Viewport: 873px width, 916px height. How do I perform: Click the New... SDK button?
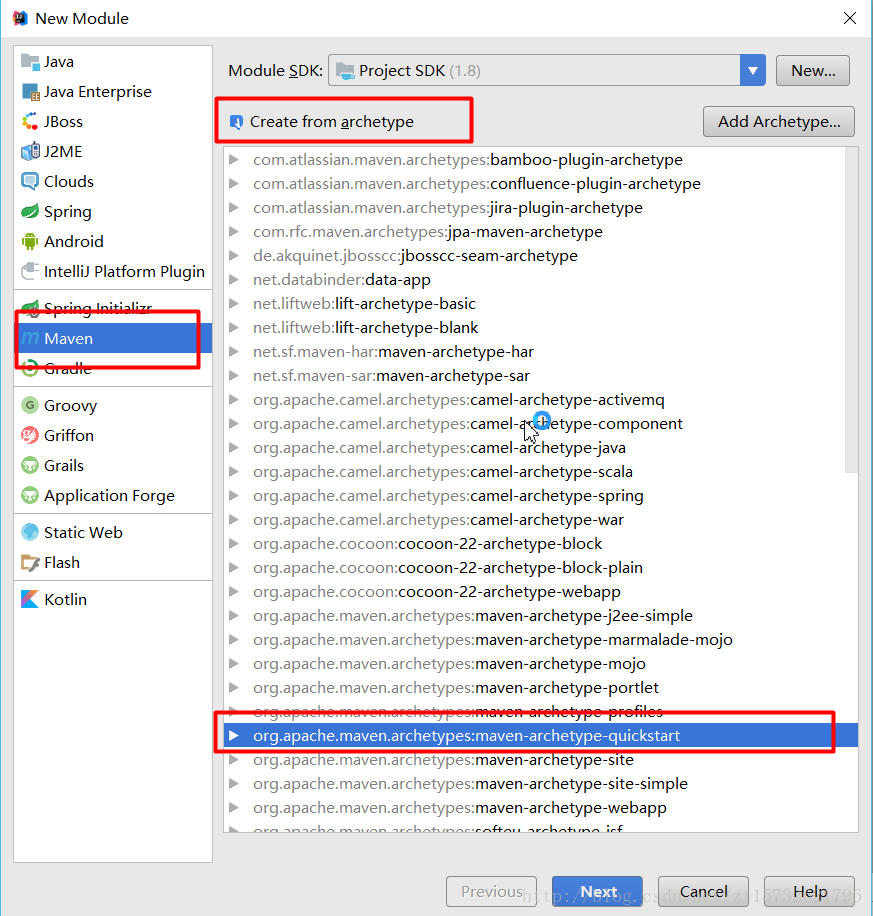tap(813, 71)
